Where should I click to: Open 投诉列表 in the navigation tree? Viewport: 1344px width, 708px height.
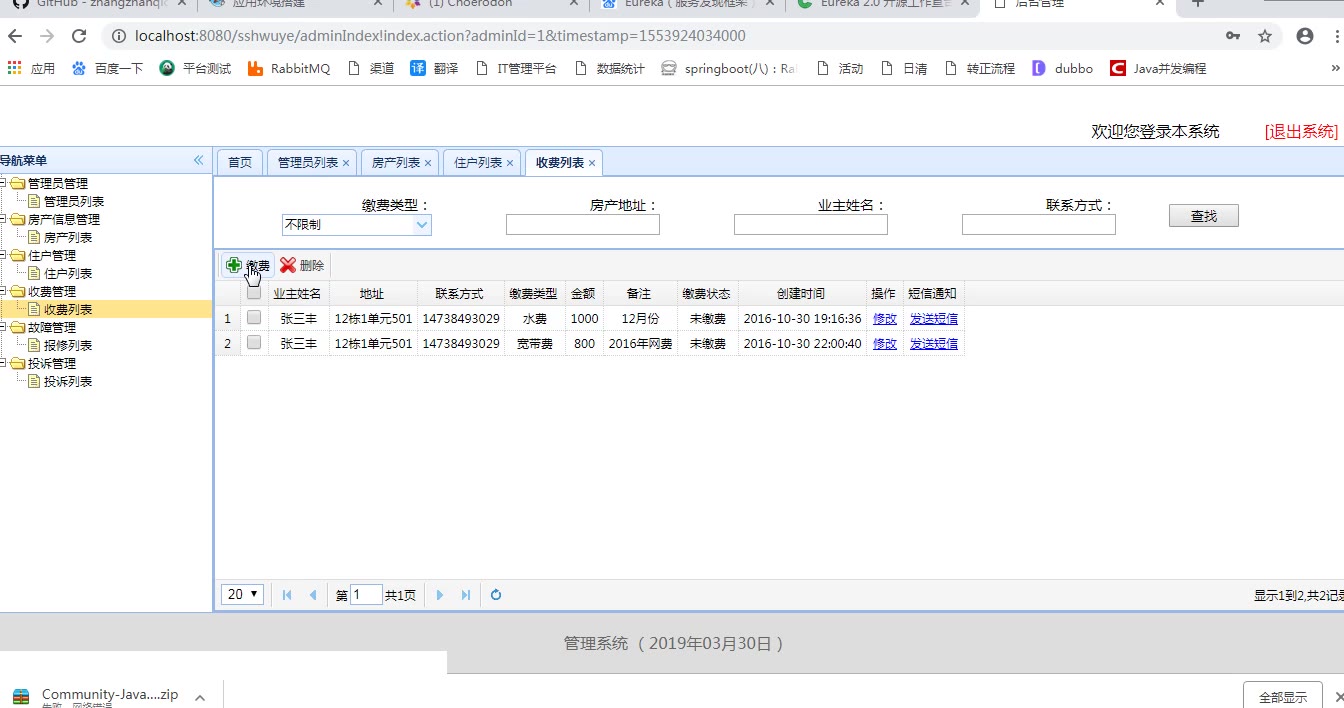68,381
